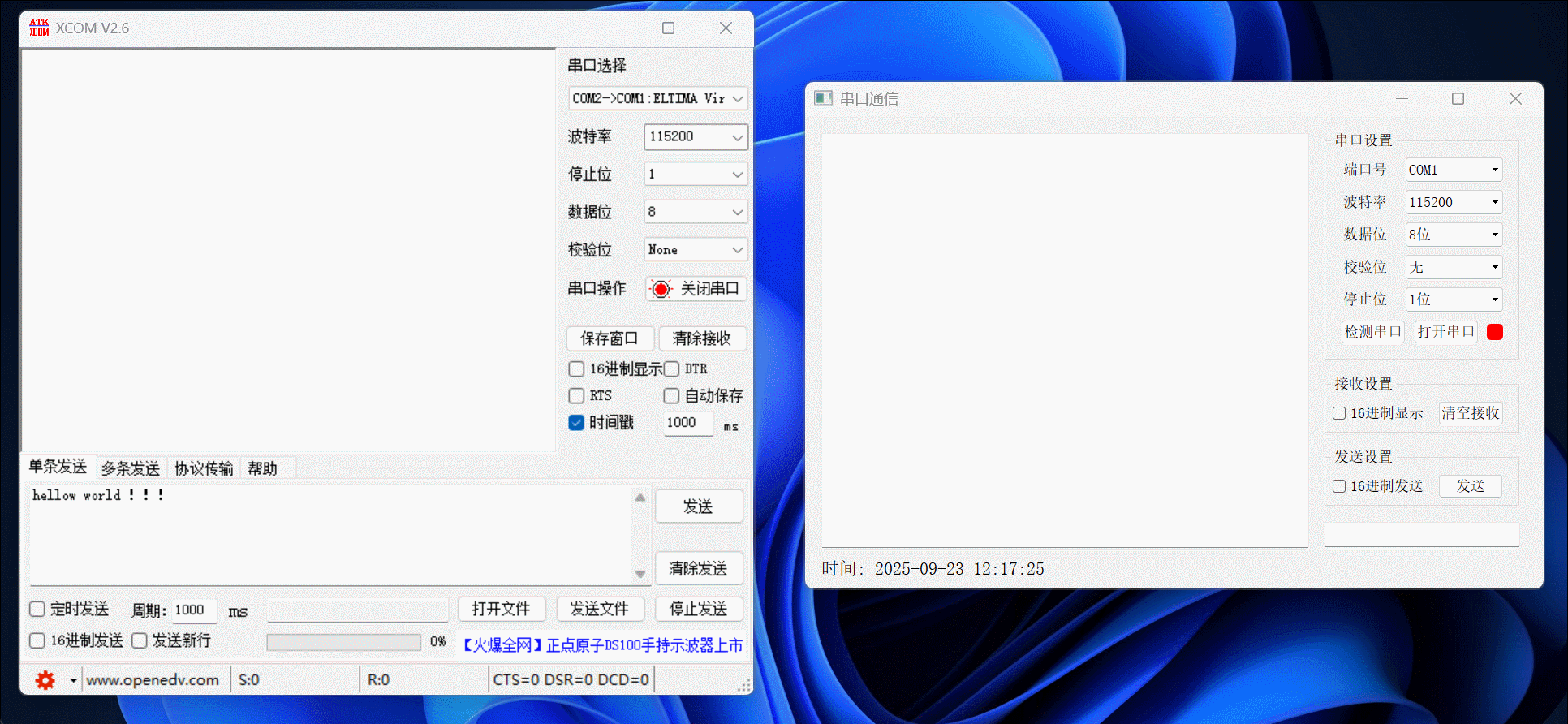This screenshot has width=1568, height=724.
Task: Click S:0 sent counter in status bar
Action: tap(249, 680)
